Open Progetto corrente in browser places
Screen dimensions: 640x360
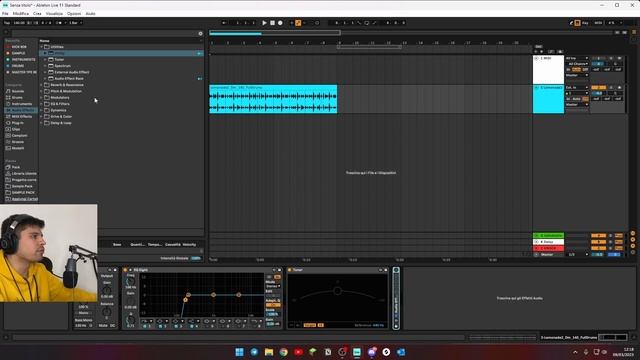tap(24, 180)
